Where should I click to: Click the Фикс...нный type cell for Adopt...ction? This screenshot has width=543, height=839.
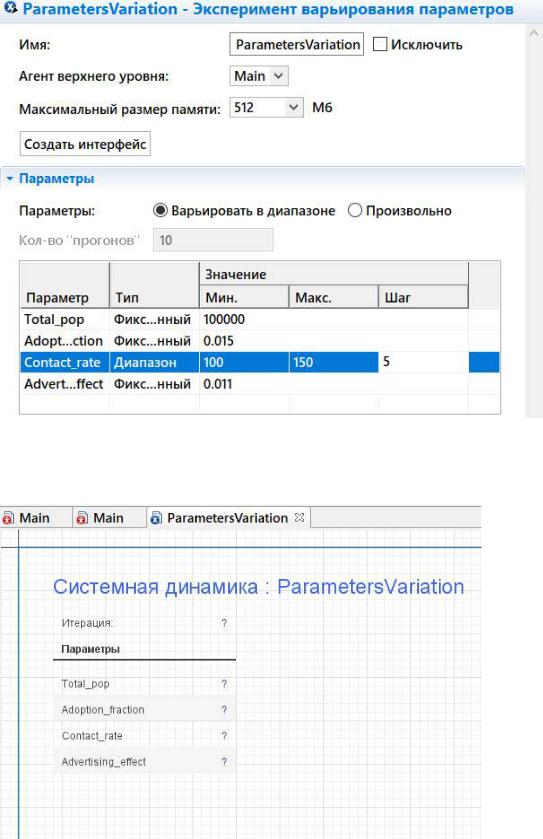tap(154, 341)
